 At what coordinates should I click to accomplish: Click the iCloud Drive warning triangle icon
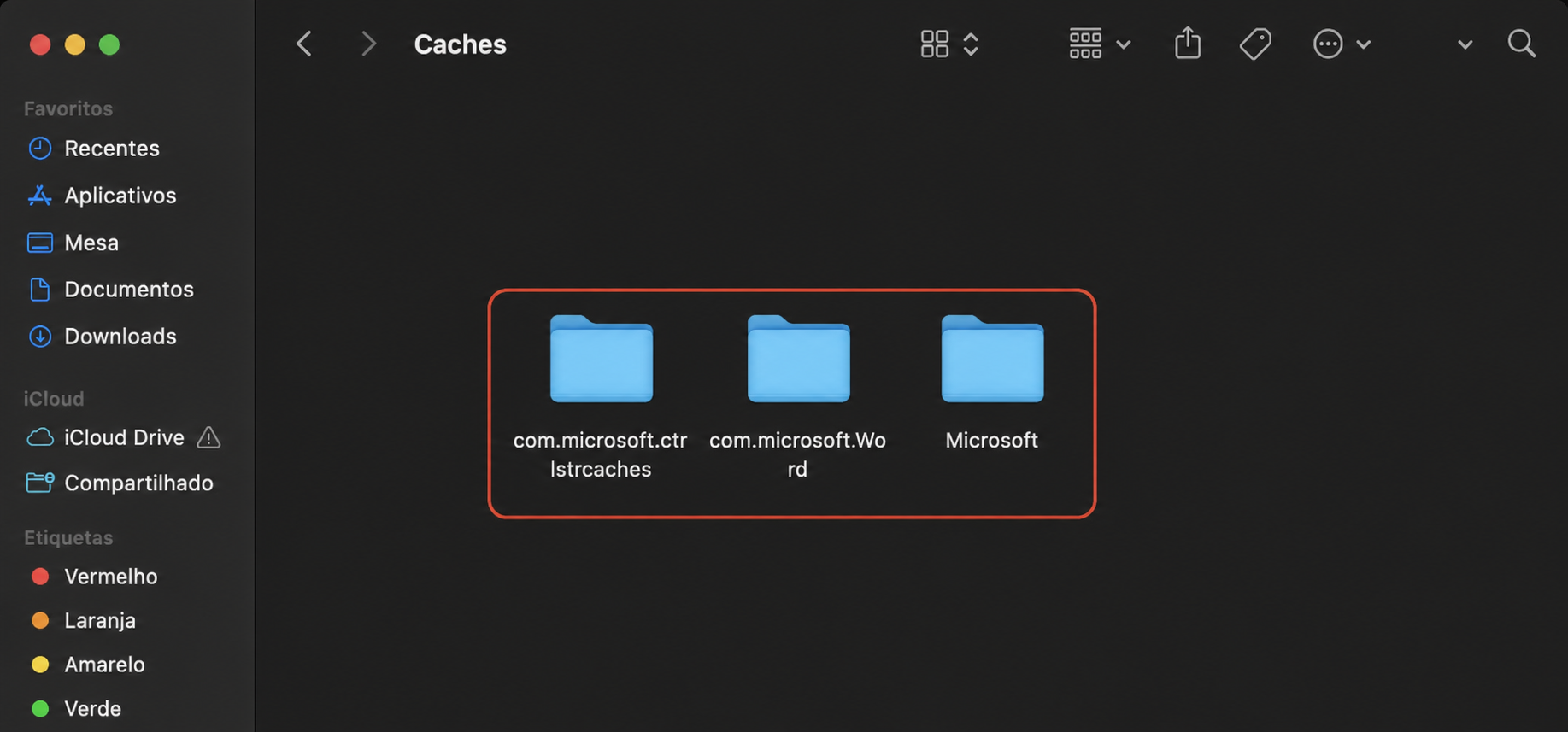pyautogui.click(x=208, y=437)
